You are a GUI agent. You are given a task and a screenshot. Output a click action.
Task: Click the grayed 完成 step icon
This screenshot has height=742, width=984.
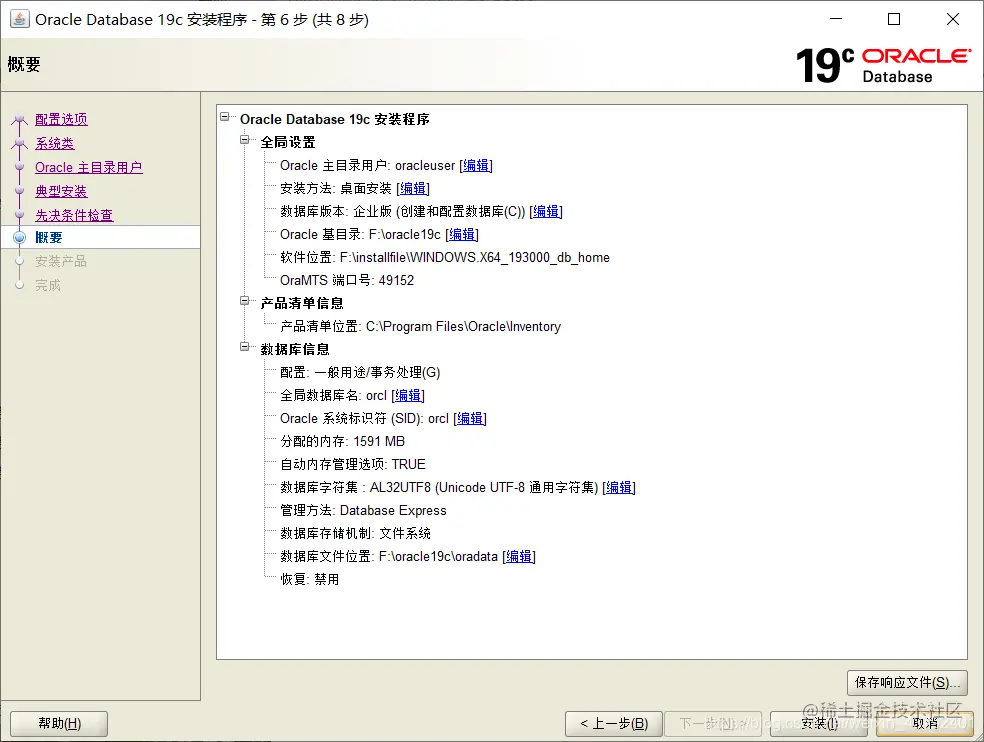(20, 284)
